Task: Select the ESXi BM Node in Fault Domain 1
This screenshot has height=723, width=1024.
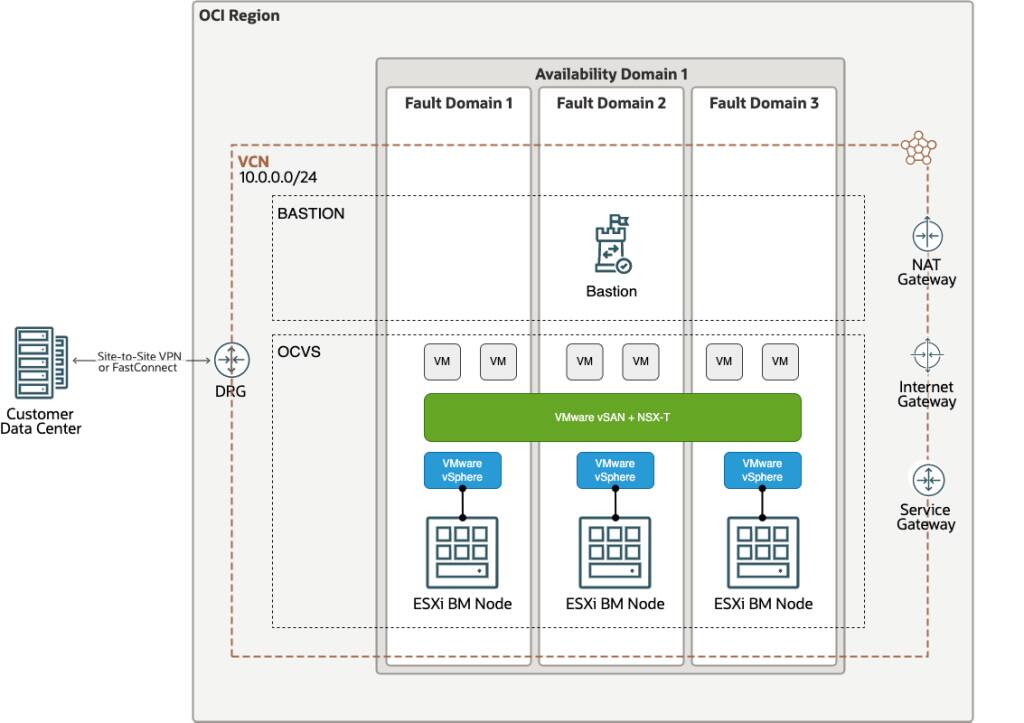Action: [463, 552]
